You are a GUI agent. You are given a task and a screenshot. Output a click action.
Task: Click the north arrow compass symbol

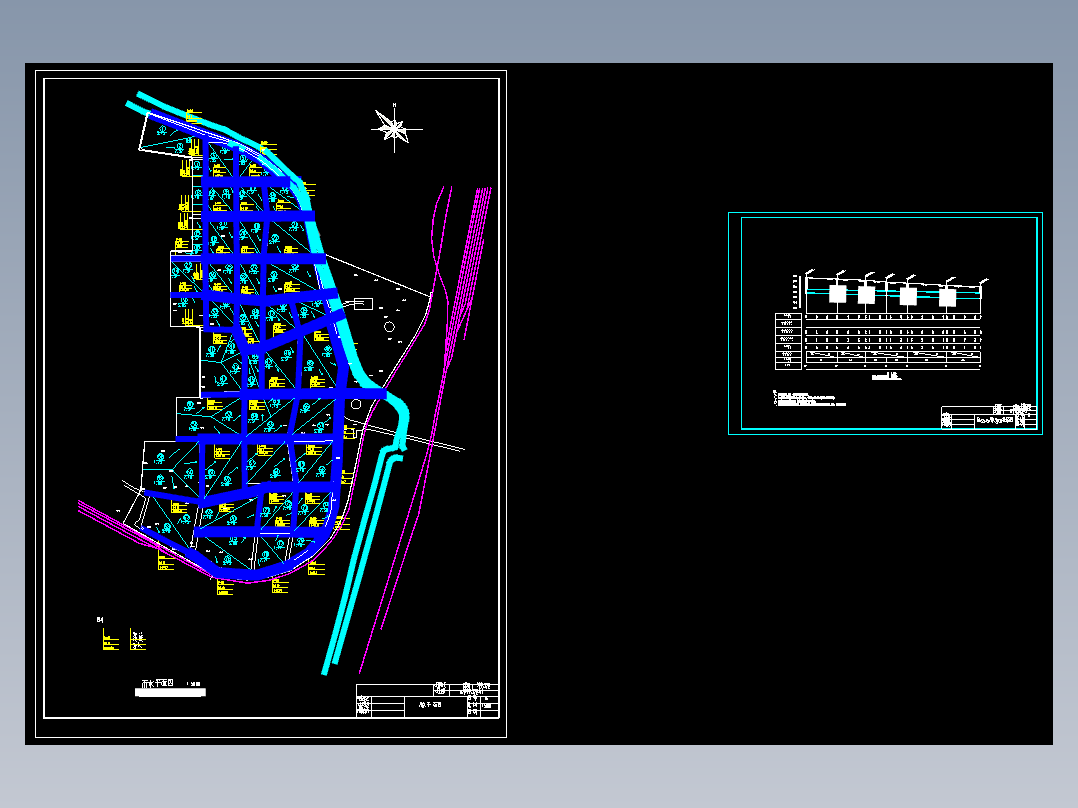[x=395, y=128]
